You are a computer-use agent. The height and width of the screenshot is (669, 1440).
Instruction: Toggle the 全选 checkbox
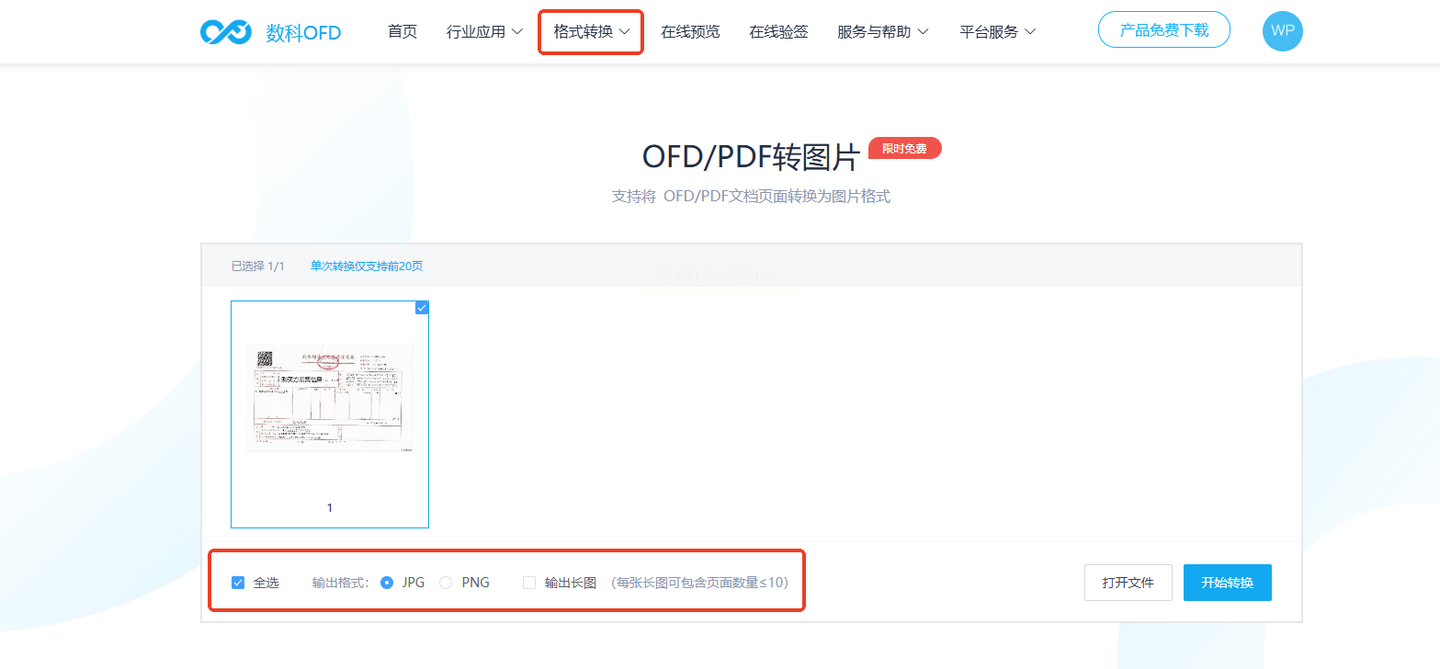[x=238, y=582]
